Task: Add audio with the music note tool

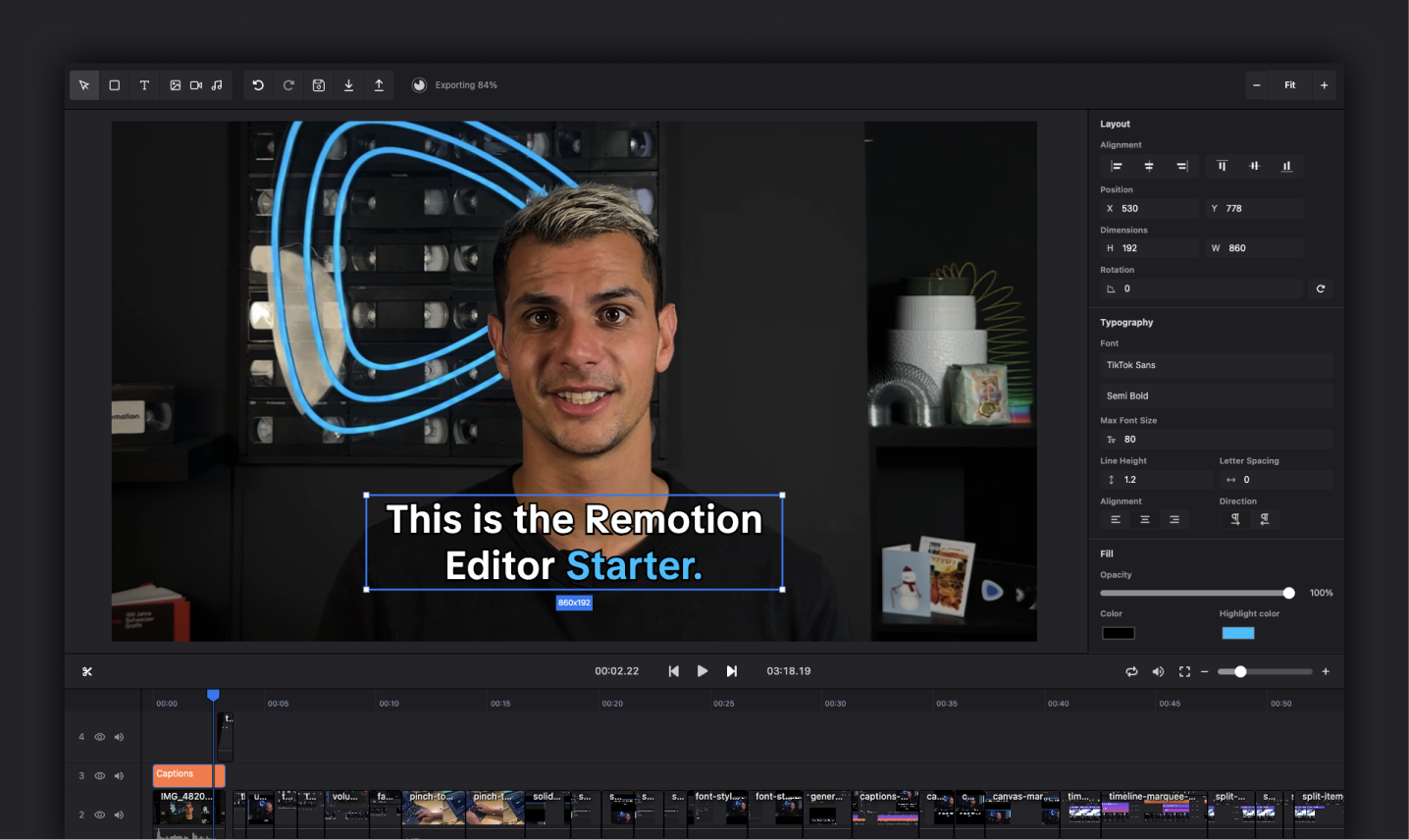Action: (217, 85)
